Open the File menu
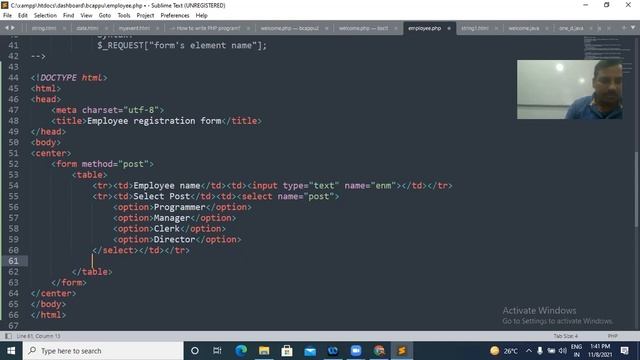 [x=7, y=16]
